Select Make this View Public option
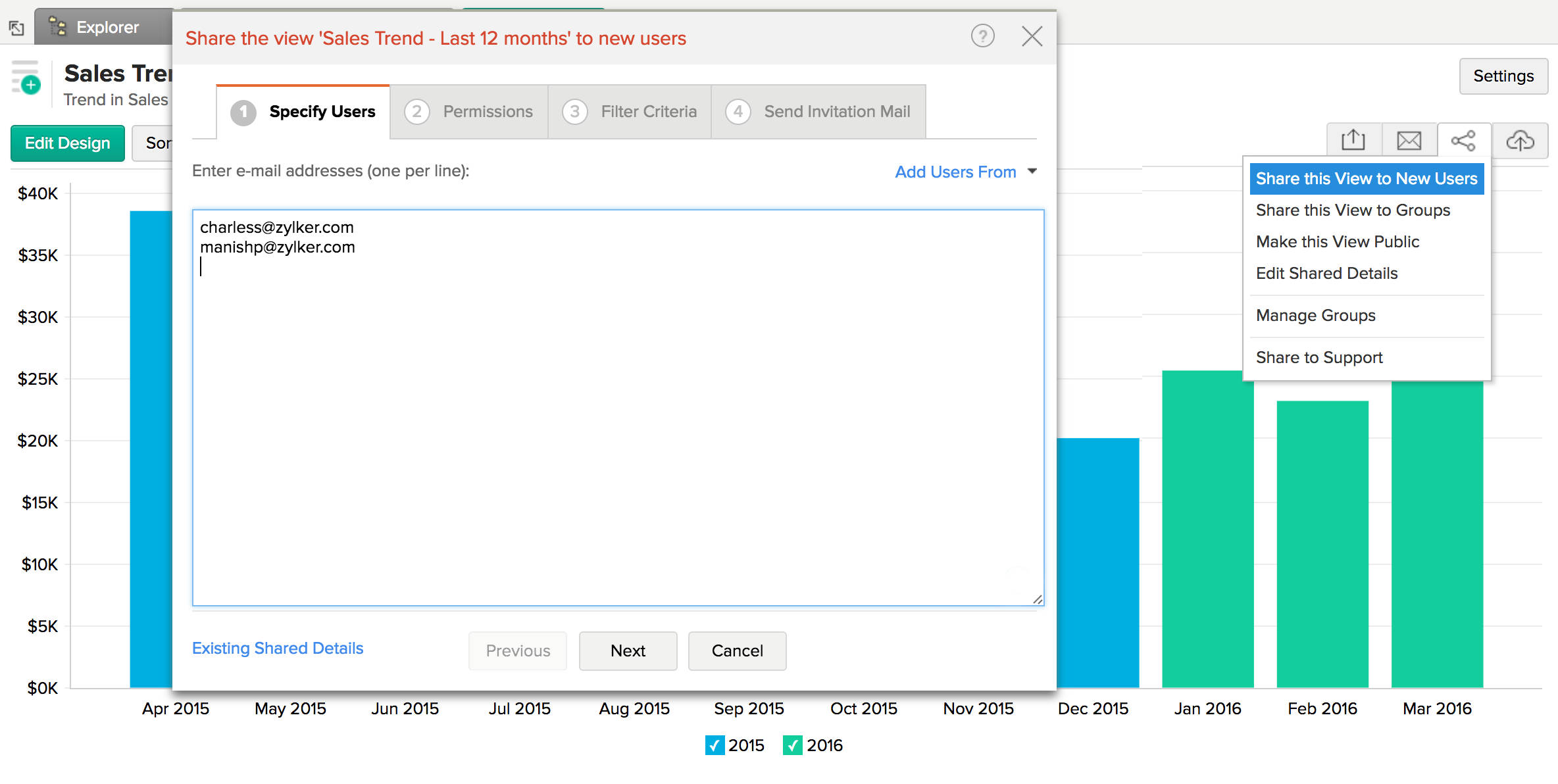1558x784 pixels. tap(1338, 241)
